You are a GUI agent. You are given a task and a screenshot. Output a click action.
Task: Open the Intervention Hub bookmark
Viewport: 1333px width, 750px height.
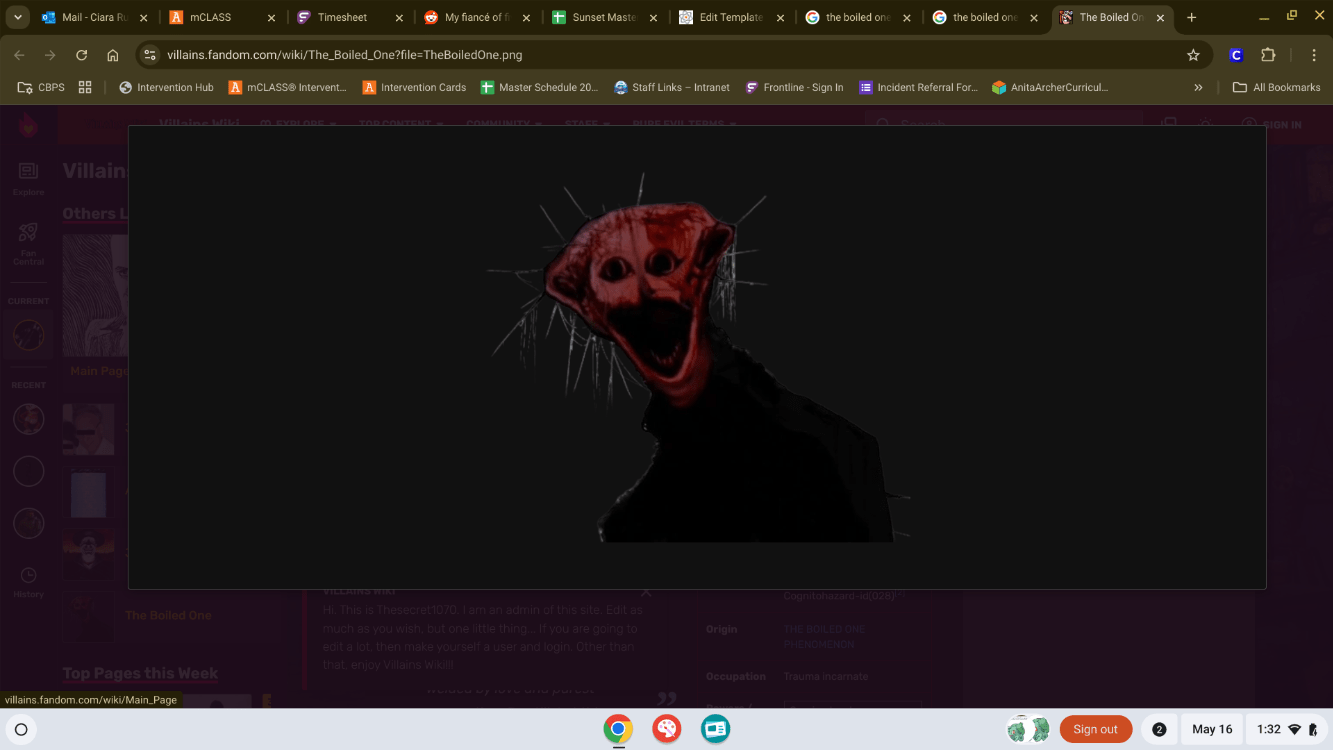point(166,87)
